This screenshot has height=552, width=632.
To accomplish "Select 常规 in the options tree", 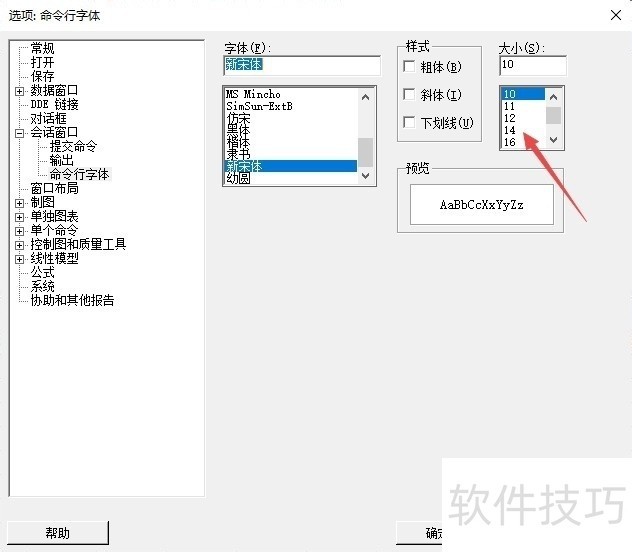I will [x=42, y=48].
